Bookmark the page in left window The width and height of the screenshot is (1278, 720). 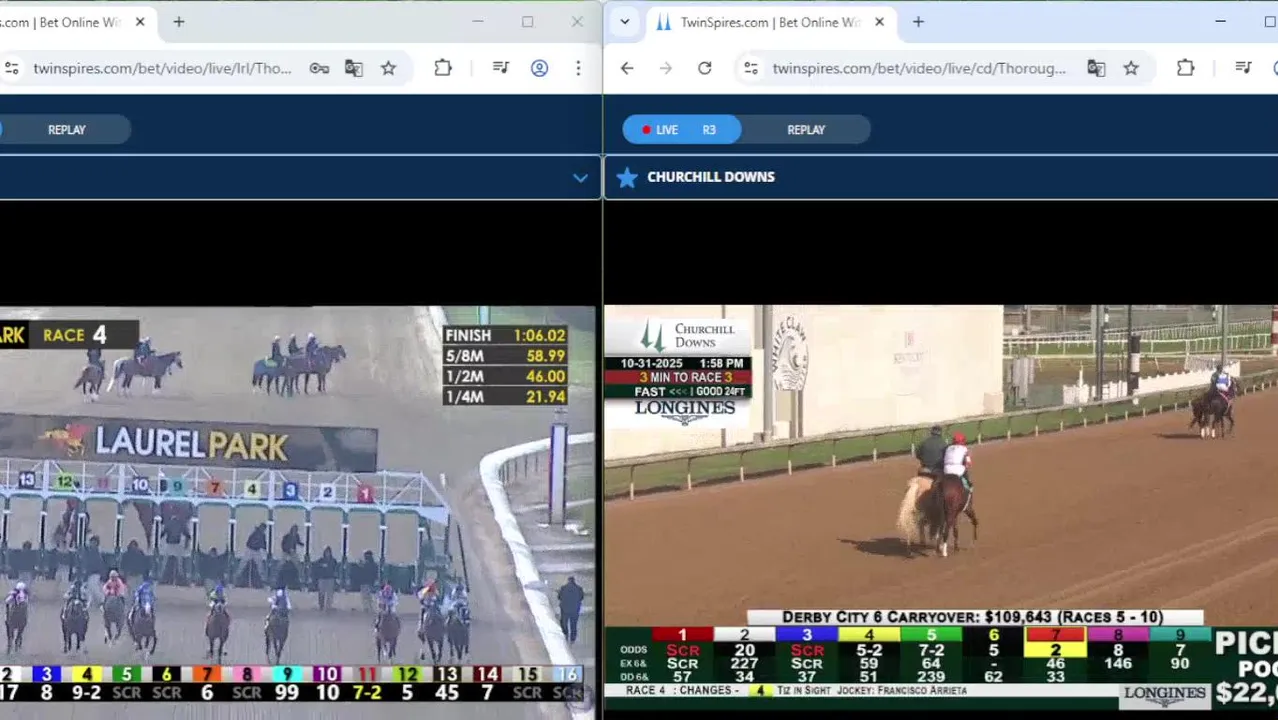pyautogui.click(x=389, y=68)
